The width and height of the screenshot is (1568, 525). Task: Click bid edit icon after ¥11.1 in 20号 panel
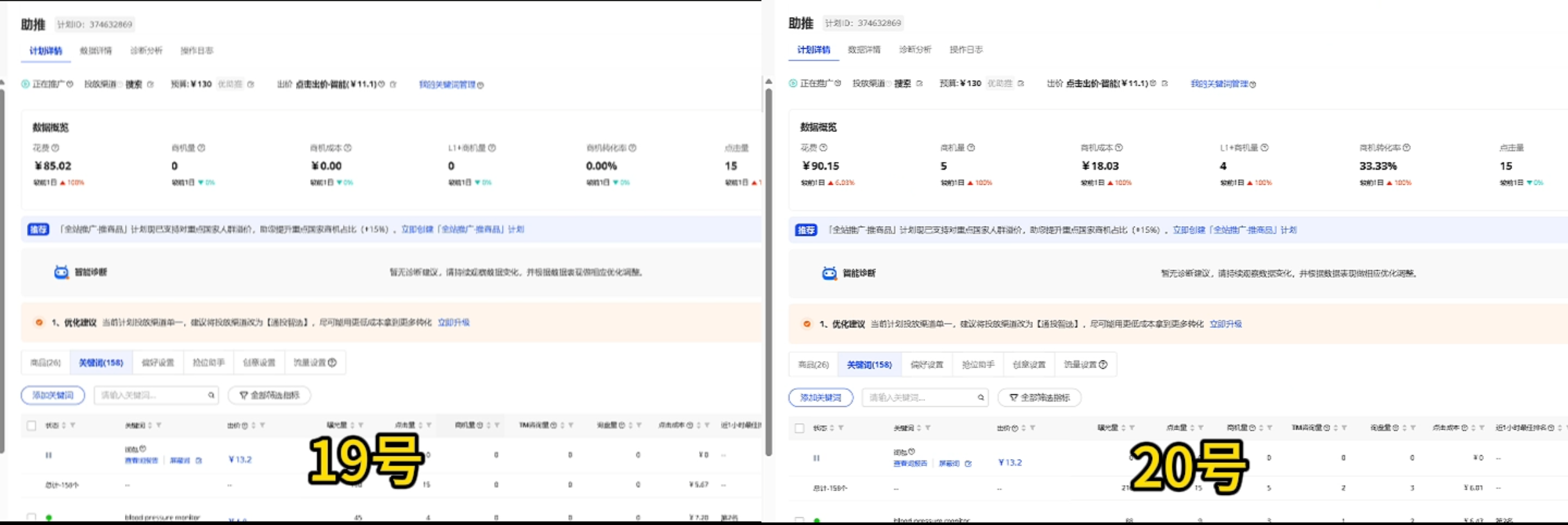(x=1165, y=83)
